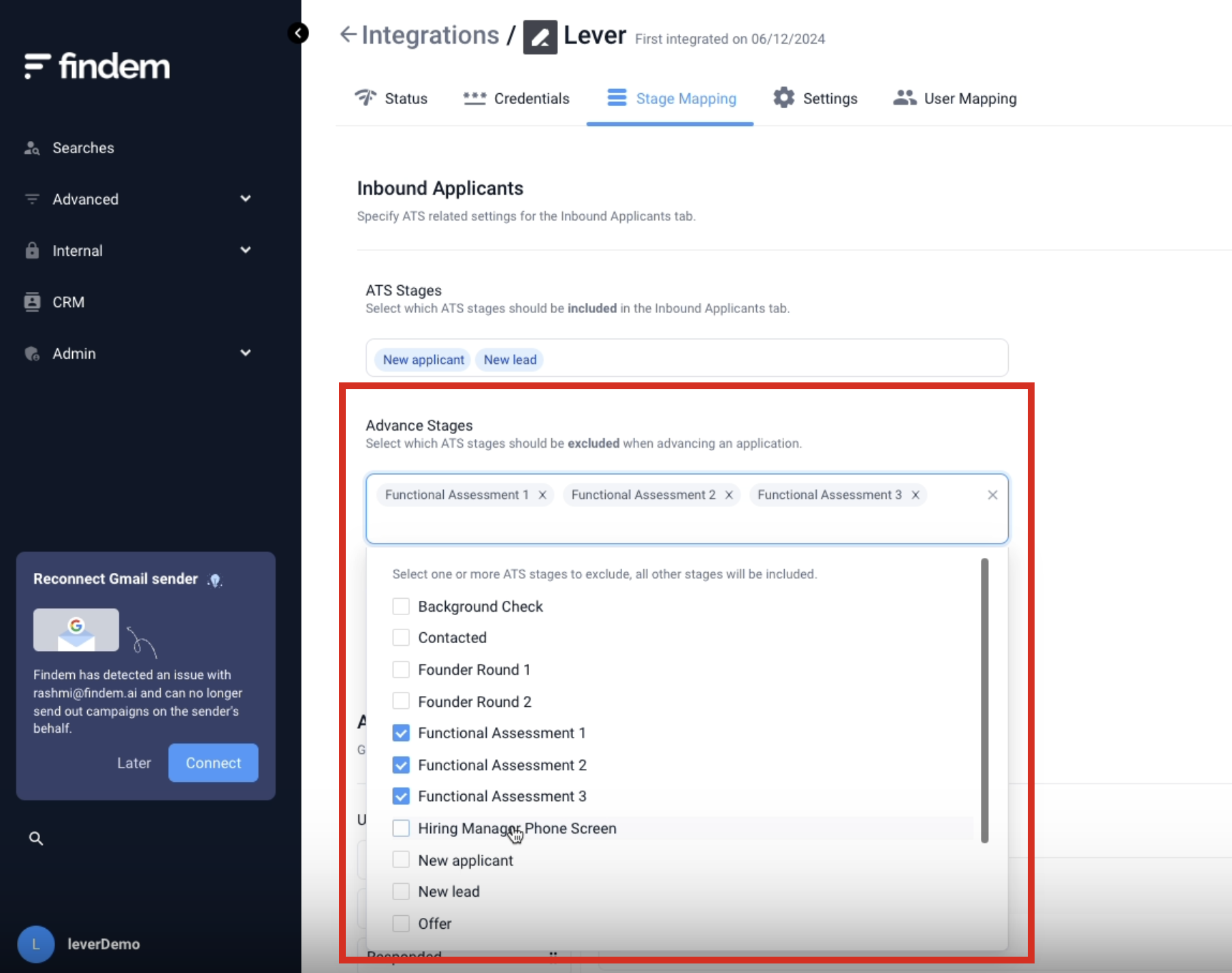Expand the Advanced sidebar menu chevron
Screen dimensions: 1232x973
[x=246, y=199]
